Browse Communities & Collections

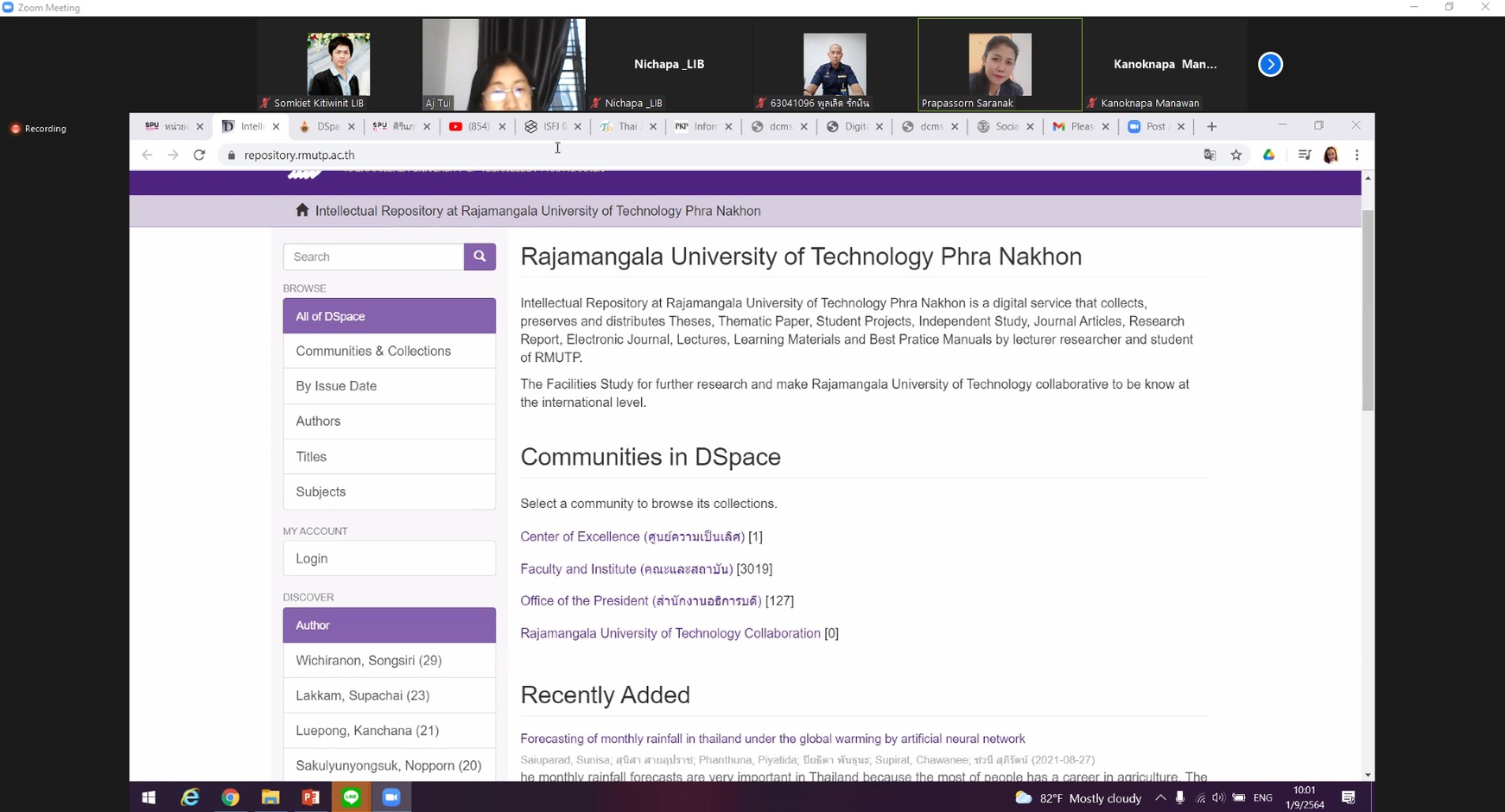(390, 351)
